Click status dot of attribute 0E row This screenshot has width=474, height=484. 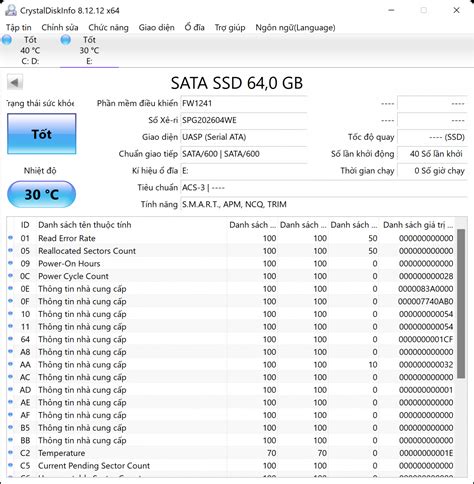pos(11,288)
